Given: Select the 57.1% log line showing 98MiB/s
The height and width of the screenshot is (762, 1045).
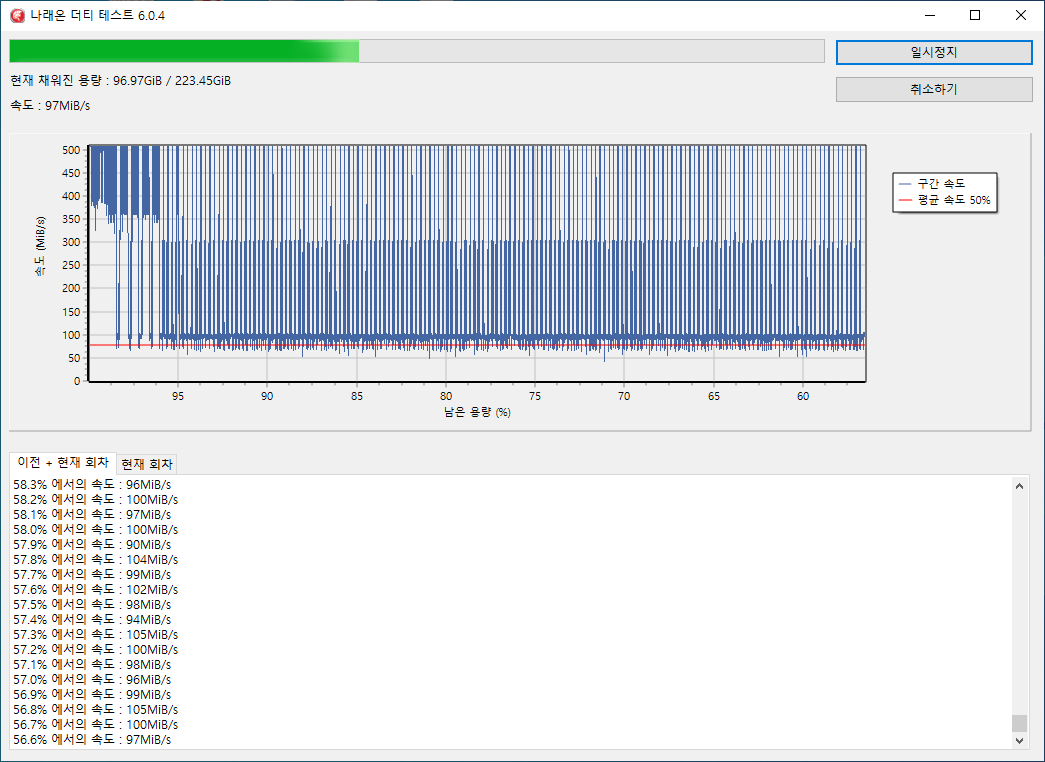Looking at the screenshot, I should pyautogui.click(x=92, y=665).
